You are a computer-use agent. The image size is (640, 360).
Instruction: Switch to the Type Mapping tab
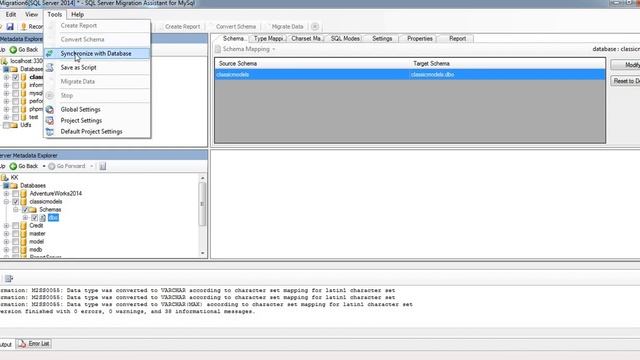pyautogui.click(x=268, y=38)
